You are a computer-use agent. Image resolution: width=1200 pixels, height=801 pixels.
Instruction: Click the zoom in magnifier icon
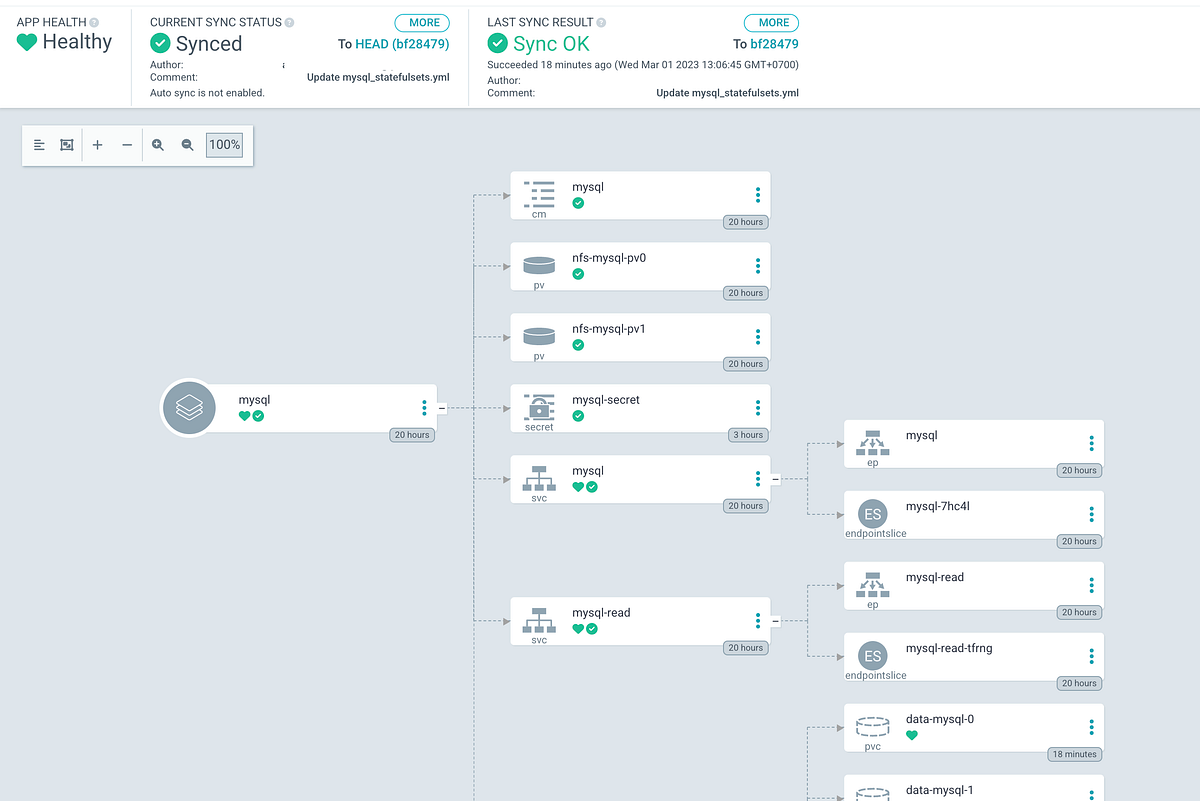158,145
